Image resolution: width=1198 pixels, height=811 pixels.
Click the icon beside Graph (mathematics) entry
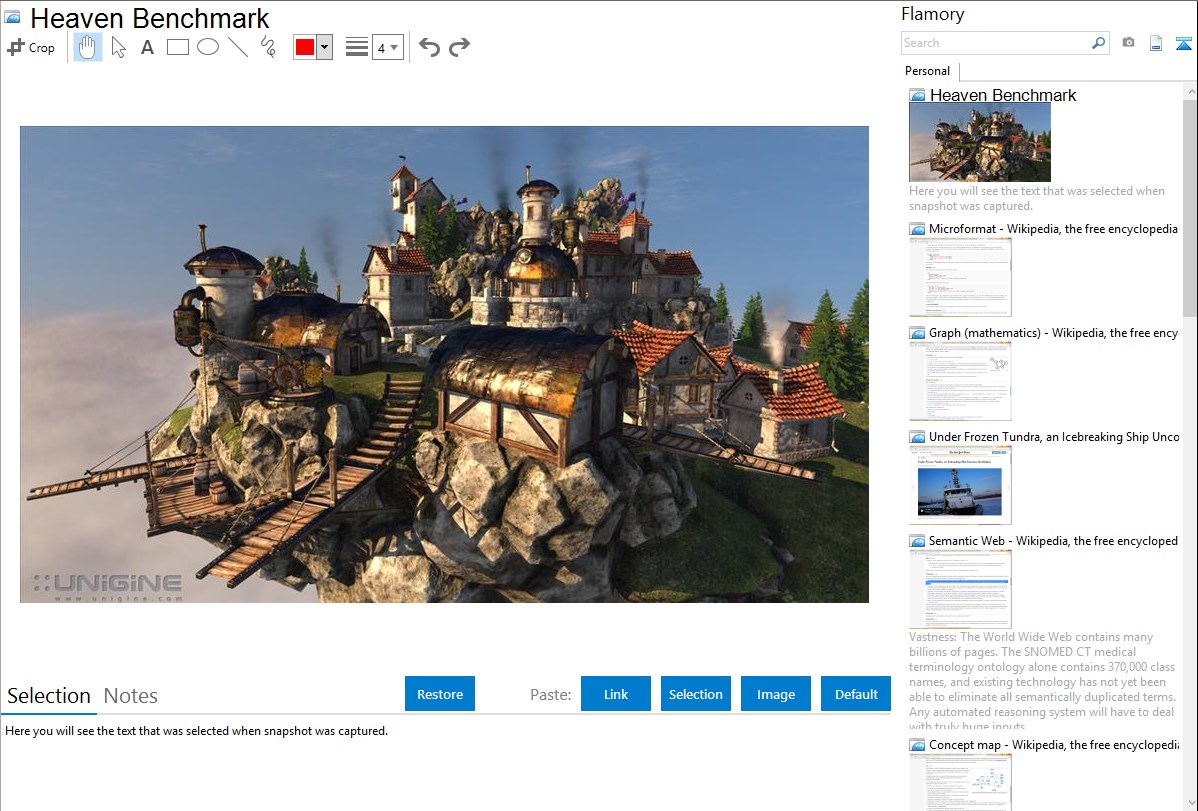click(x=917, y=333)
